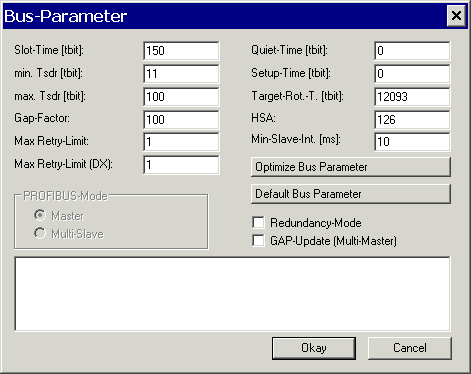Click the HSA field with 126

pyautogui.click(x=412, y=120)
